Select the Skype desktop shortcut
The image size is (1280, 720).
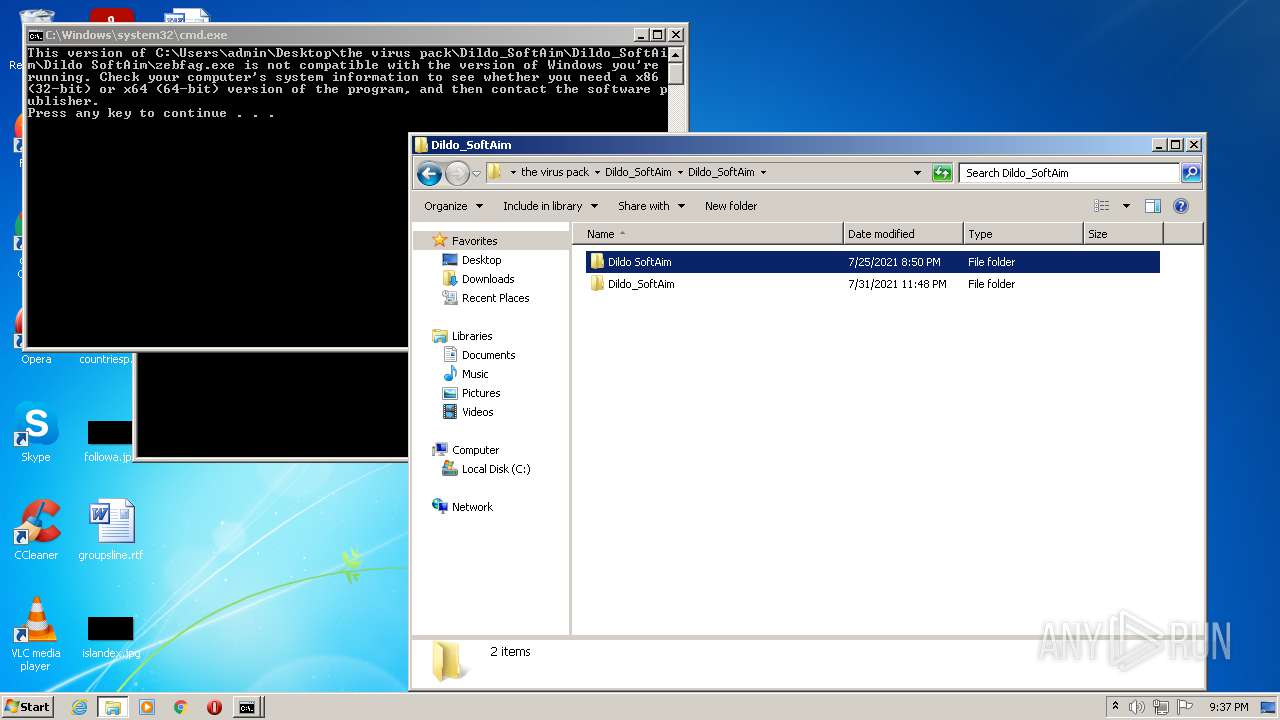point(36,433)
